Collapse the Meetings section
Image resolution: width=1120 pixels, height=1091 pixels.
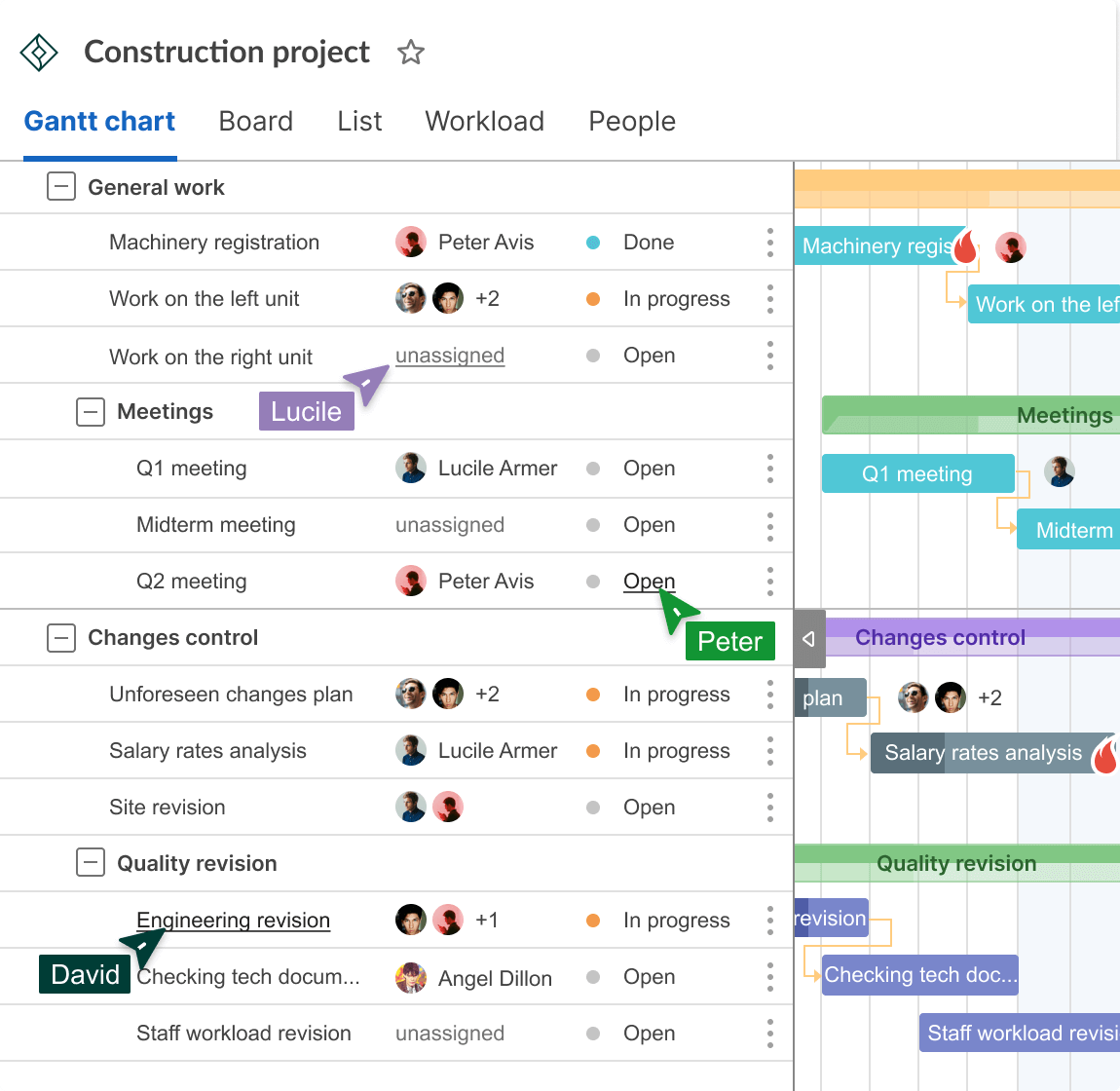[x=91, y=411]
